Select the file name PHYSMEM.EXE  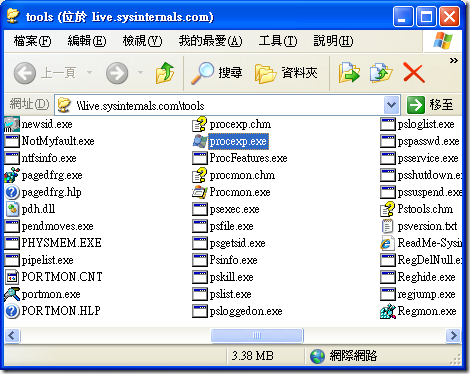[61, 243]
